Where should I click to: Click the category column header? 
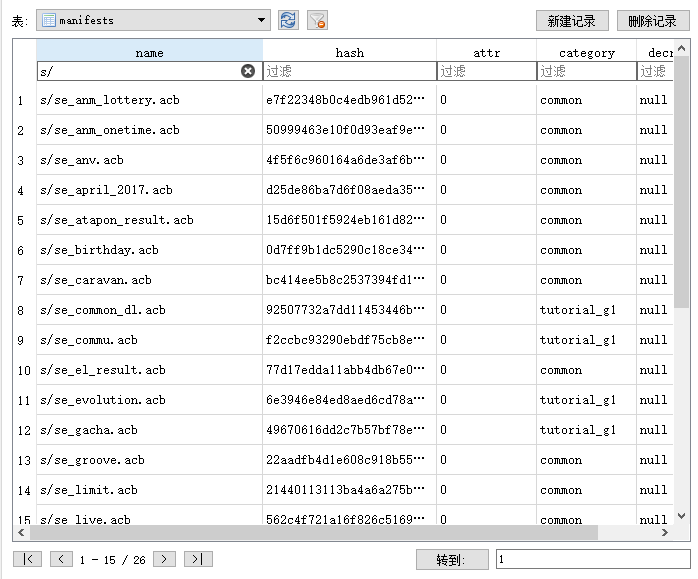[586, 52]
